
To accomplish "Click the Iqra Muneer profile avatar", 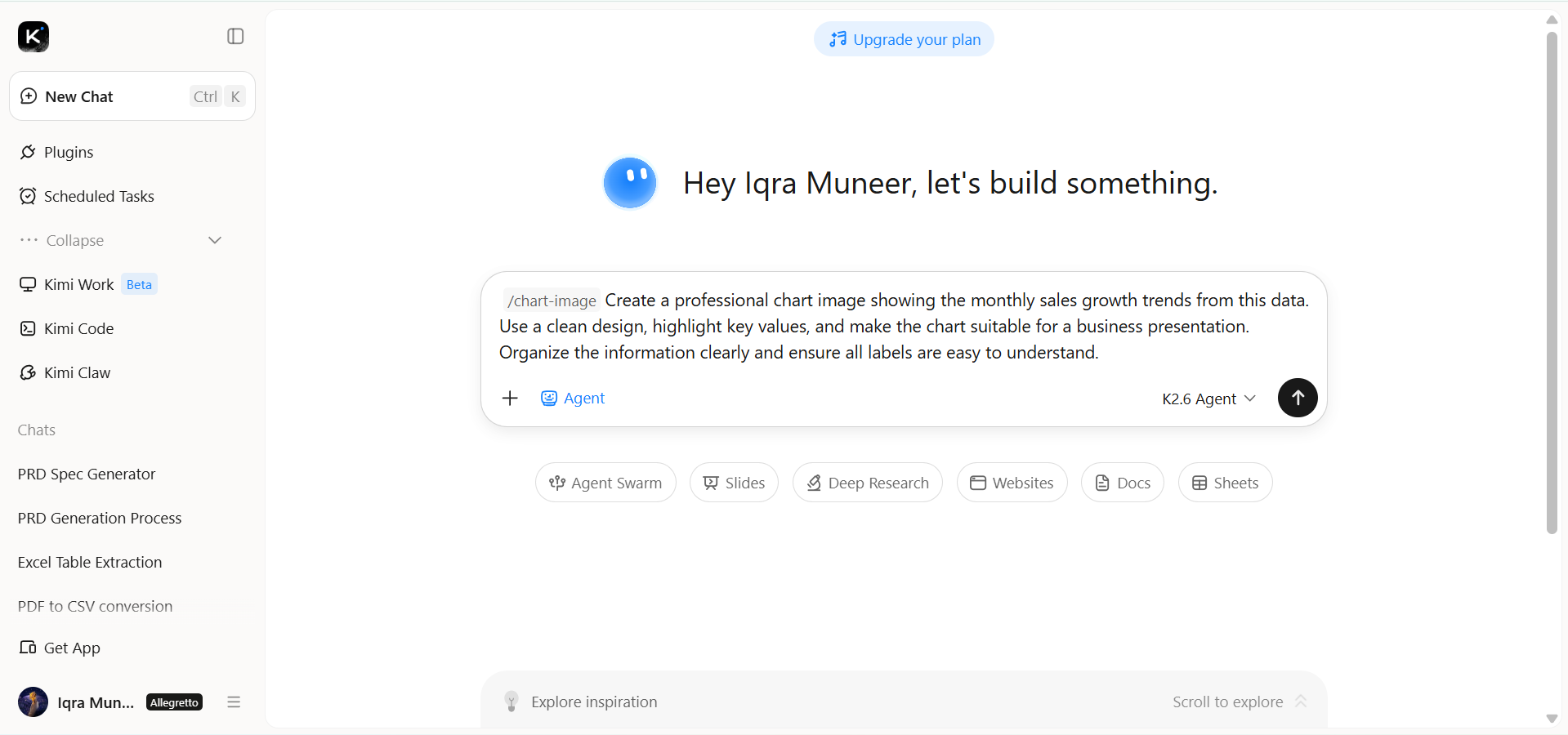I will [33, 702].
